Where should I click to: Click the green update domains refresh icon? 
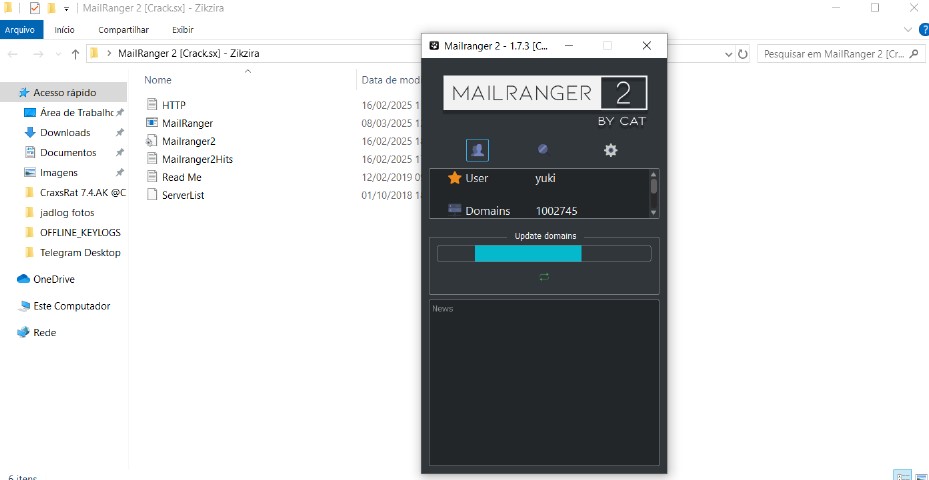pyautogui.click(x=544, y=277)
